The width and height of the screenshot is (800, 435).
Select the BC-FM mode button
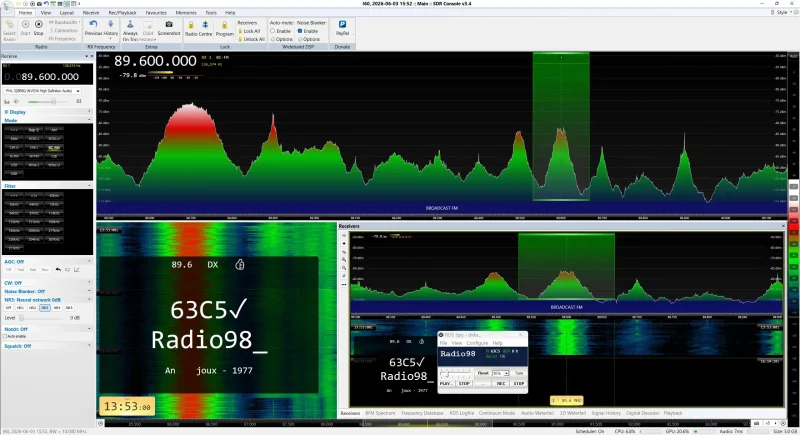coord(54,148)
